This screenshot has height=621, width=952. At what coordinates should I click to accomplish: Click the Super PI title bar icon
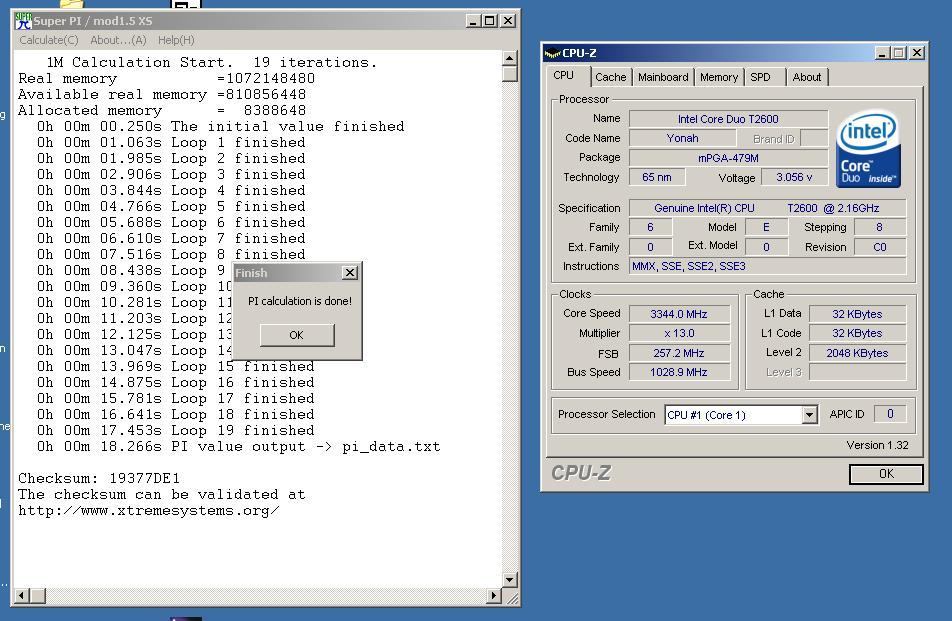tap(23, 21)
